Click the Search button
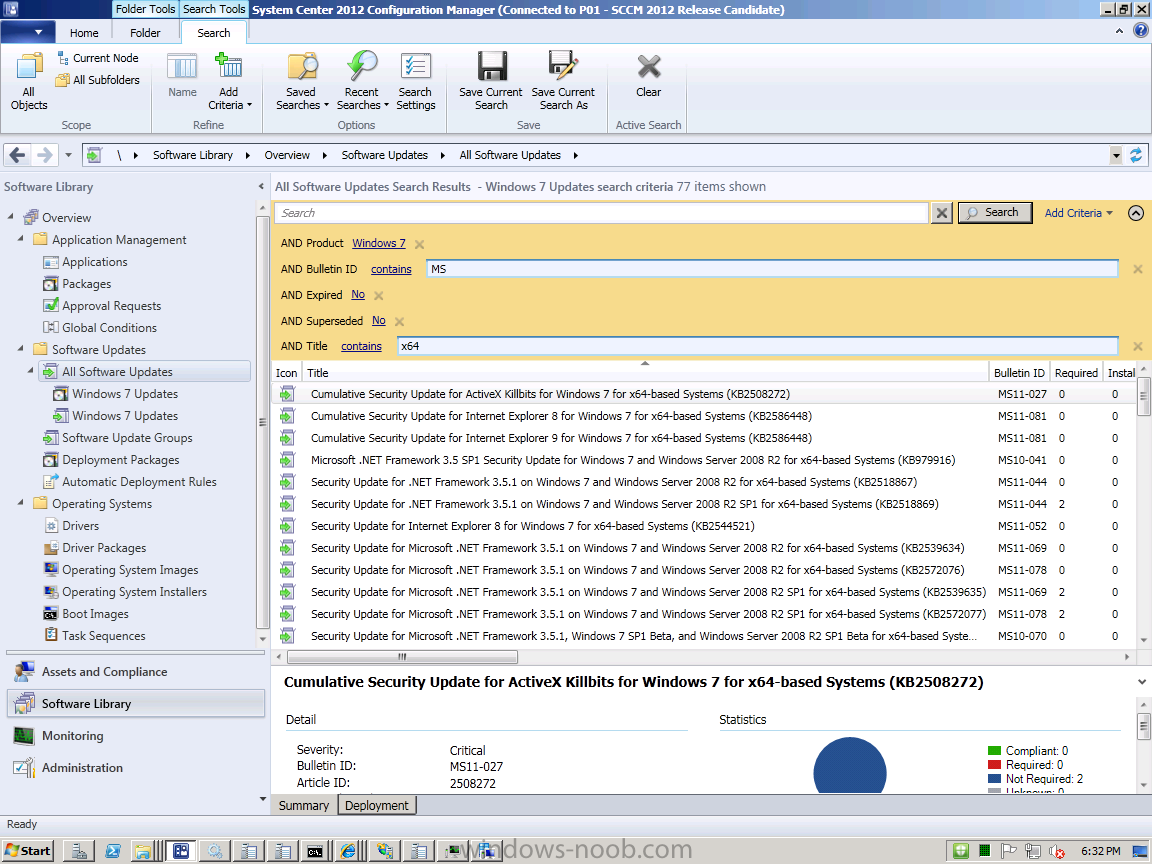Image resolution: width=1152 pixels, height=864 pixels. pos(995,213)
